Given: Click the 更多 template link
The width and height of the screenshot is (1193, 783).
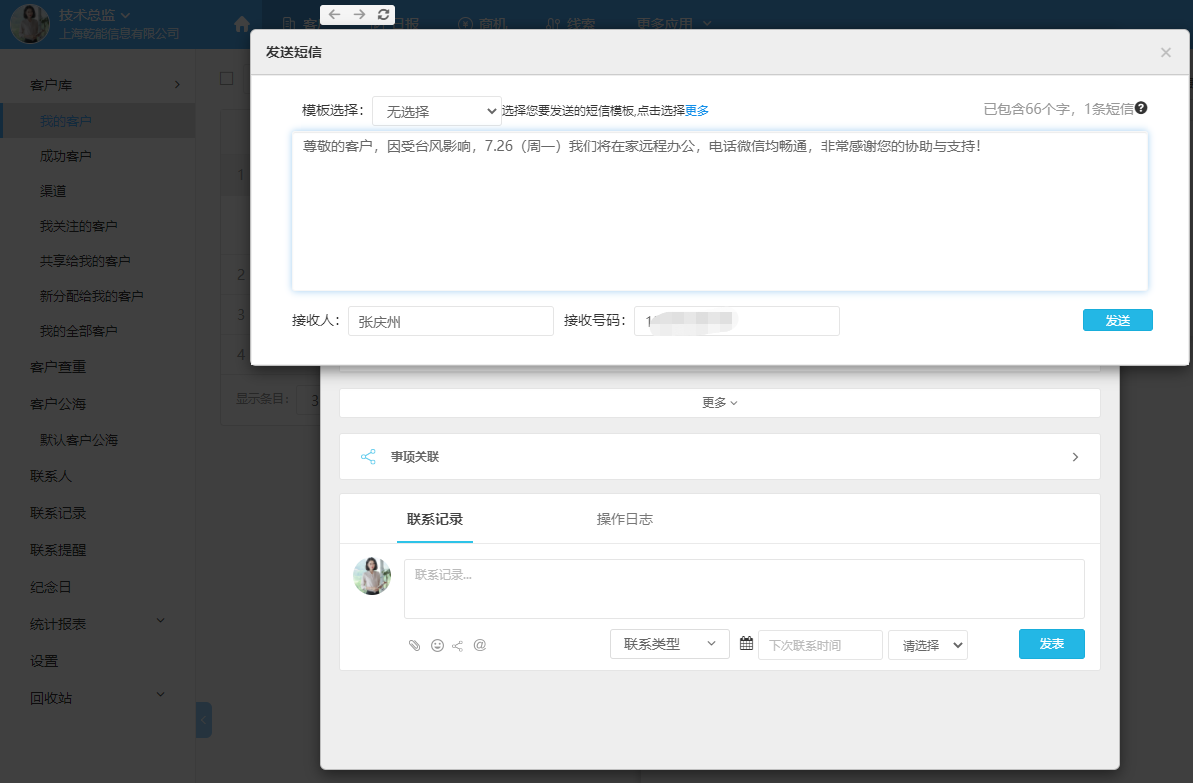Looking at the screenshot, I should tap(697, 111).
